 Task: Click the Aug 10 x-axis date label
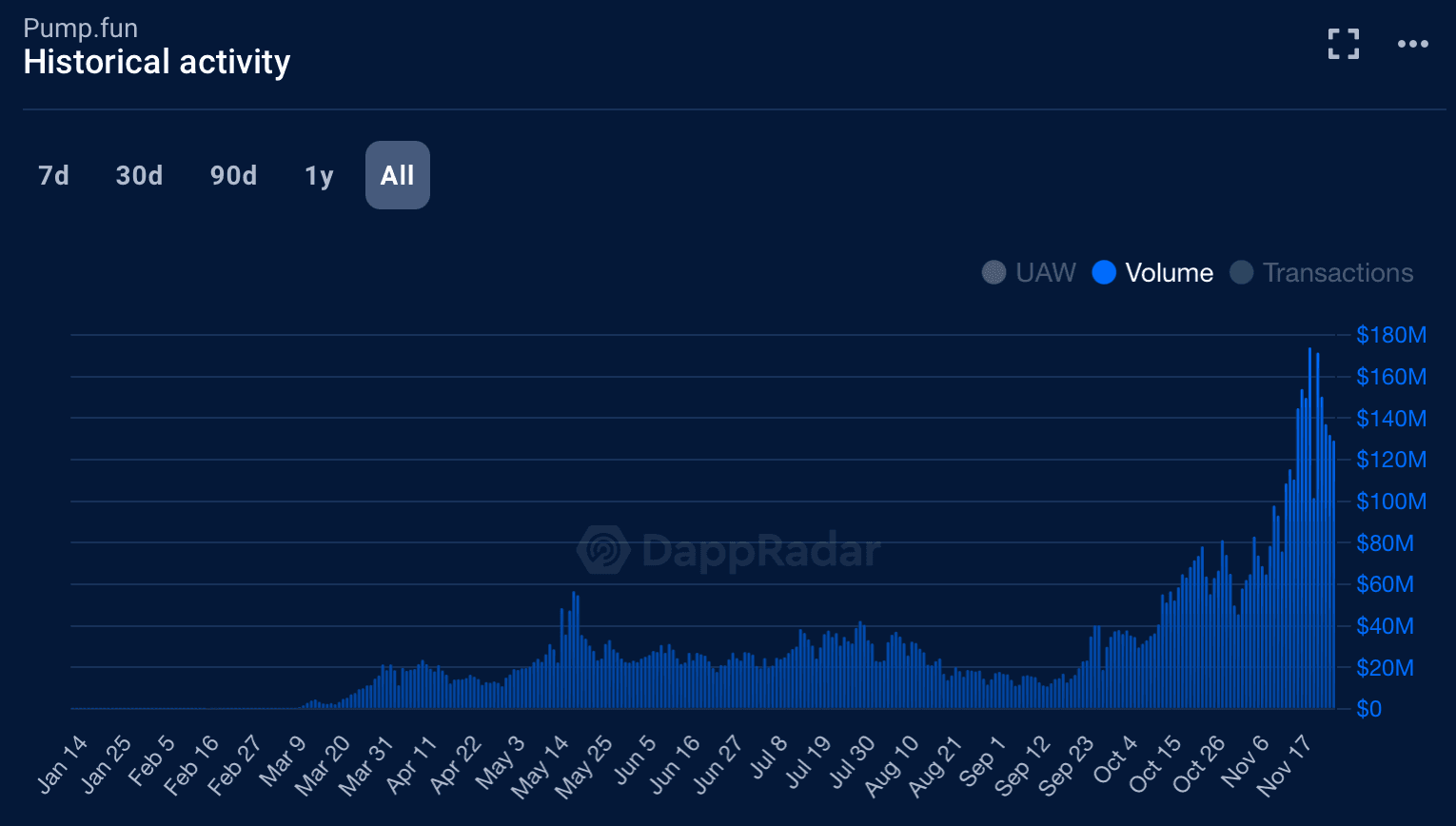(892, 766)
